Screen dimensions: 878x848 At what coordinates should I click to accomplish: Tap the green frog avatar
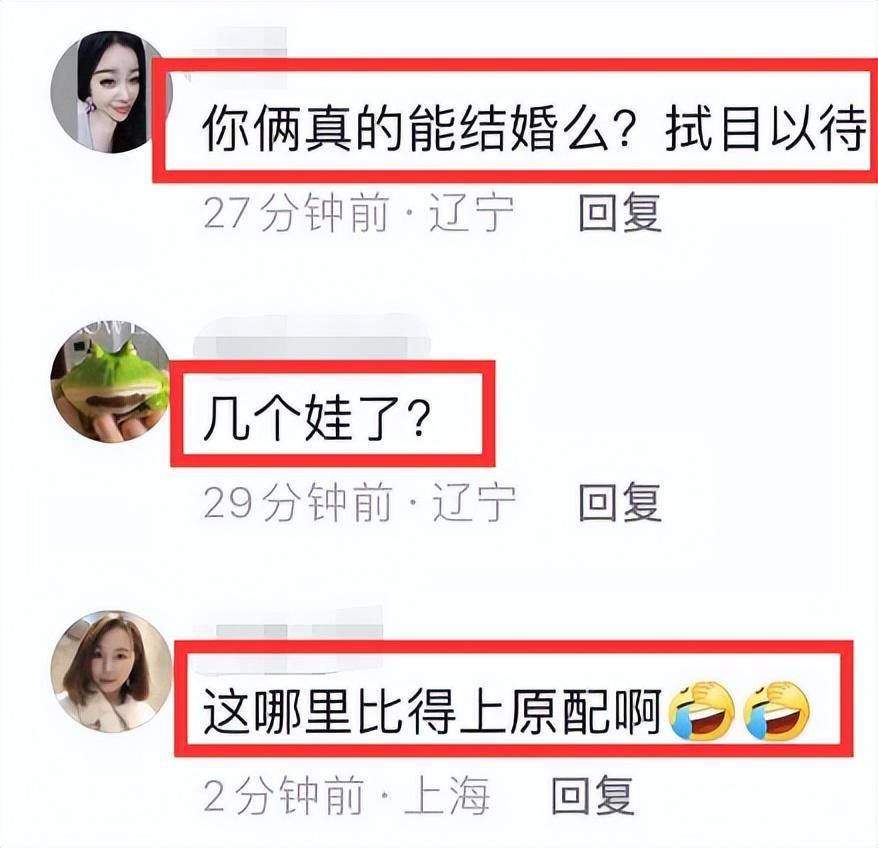(110, 384)
